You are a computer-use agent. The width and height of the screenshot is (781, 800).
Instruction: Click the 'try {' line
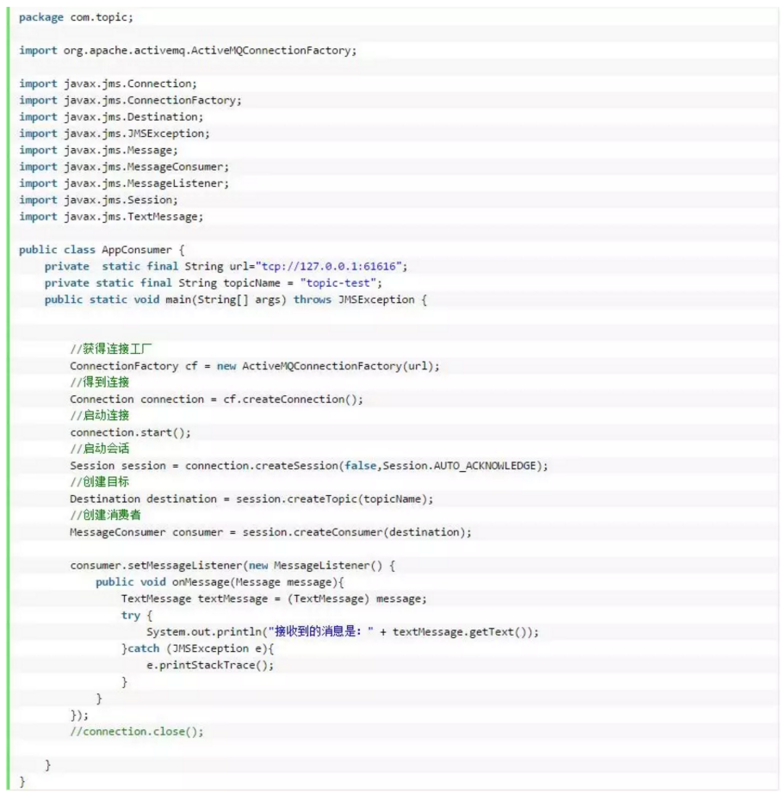(x=137, y=615)
